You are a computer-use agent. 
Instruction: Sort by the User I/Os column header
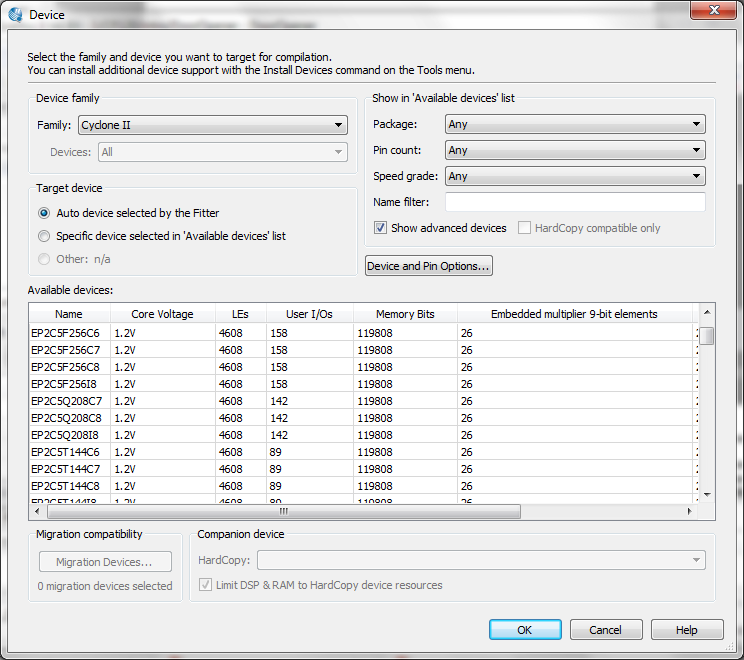(309, 314)
